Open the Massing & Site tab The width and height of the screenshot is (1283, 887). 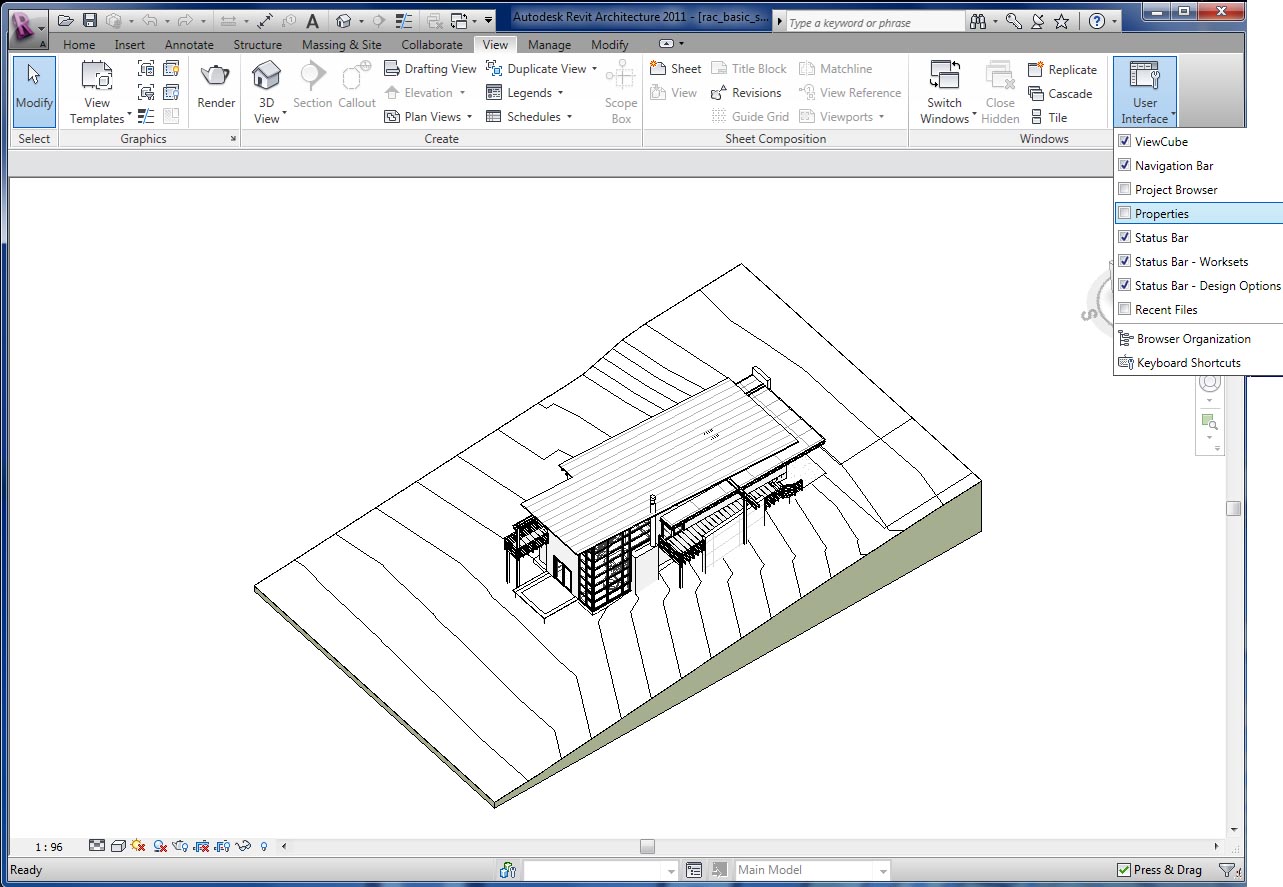[341, 45]
